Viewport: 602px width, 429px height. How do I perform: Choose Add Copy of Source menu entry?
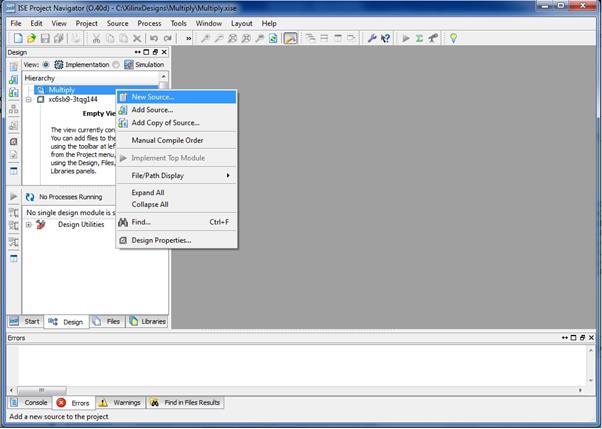pyautogui.click(x=177, y=123)
